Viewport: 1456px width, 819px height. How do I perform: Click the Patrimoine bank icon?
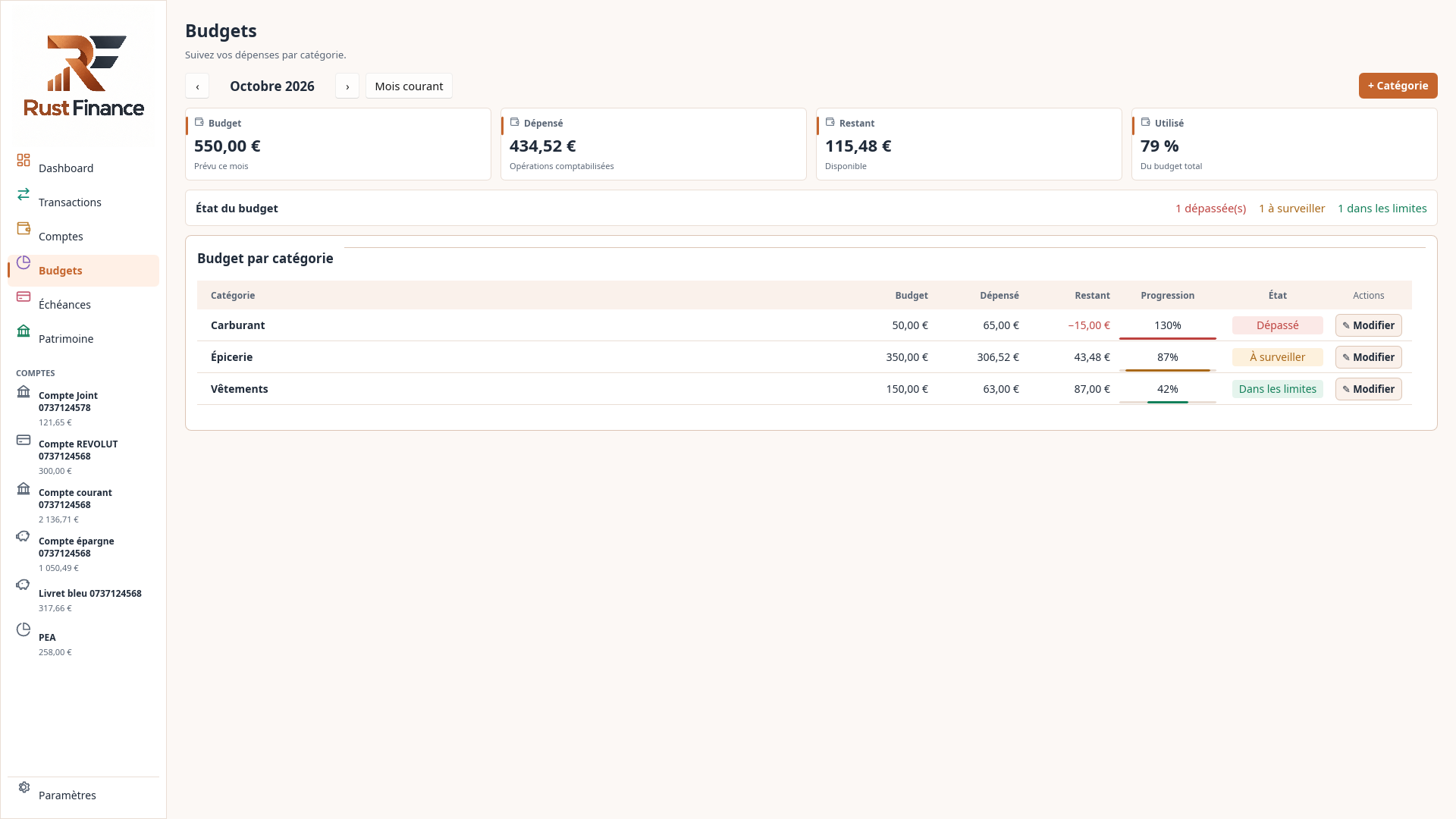pyautogui.click(x=24, y=331)
